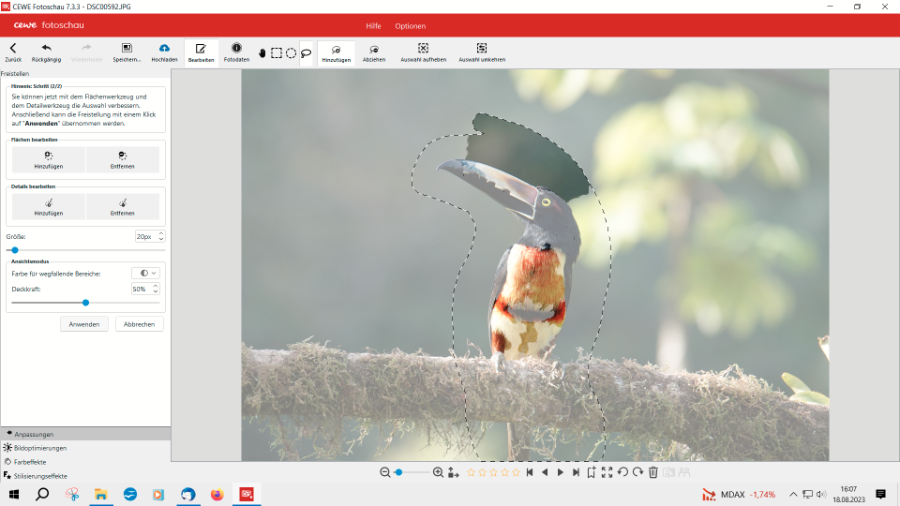Viewport: 900px width, 506px height.
Task: Click the Hochladen upload icon
Action: click(x=164, y=52)
